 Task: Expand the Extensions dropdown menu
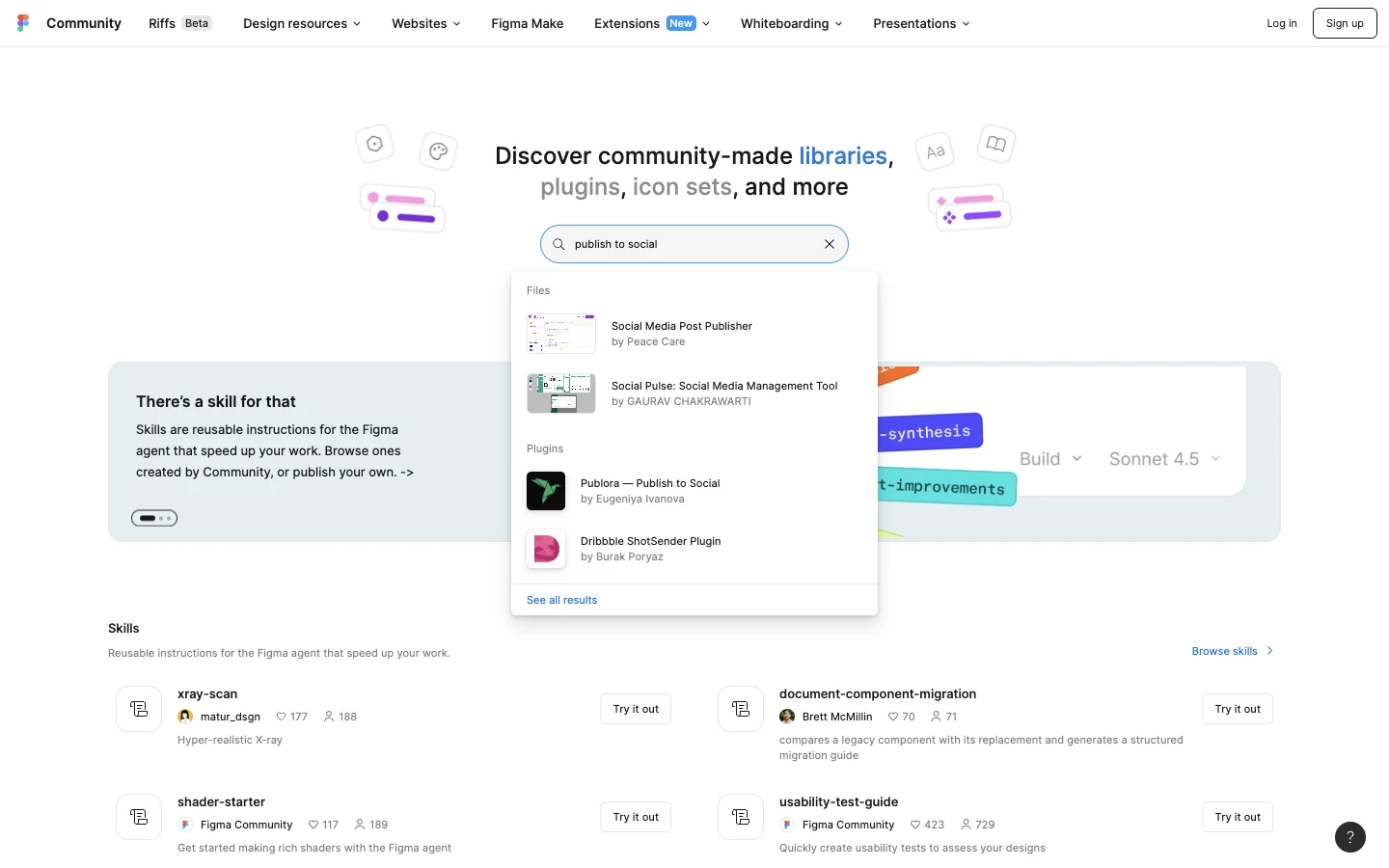coord(652,23)
